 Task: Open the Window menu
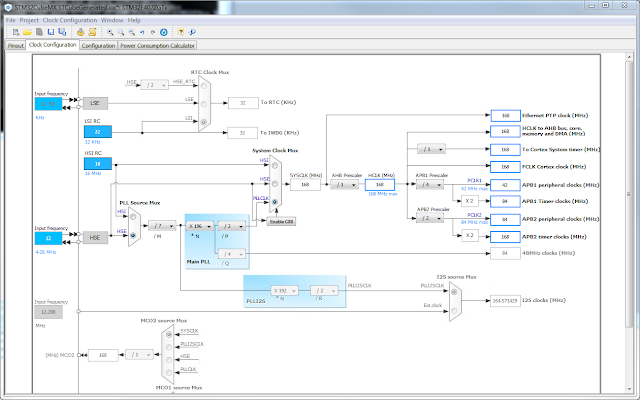[x=112, y=20]
